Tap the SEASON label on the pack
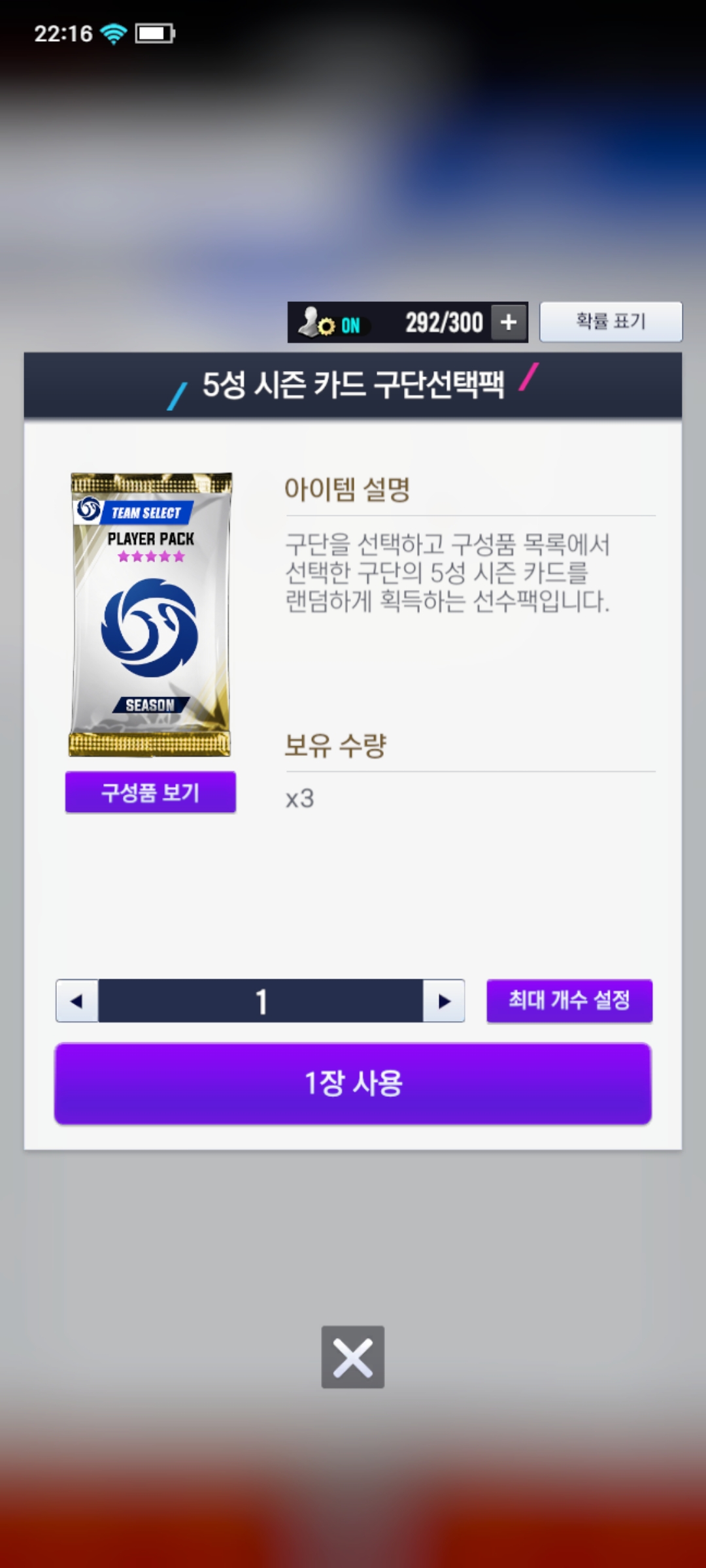 point(150,705)
